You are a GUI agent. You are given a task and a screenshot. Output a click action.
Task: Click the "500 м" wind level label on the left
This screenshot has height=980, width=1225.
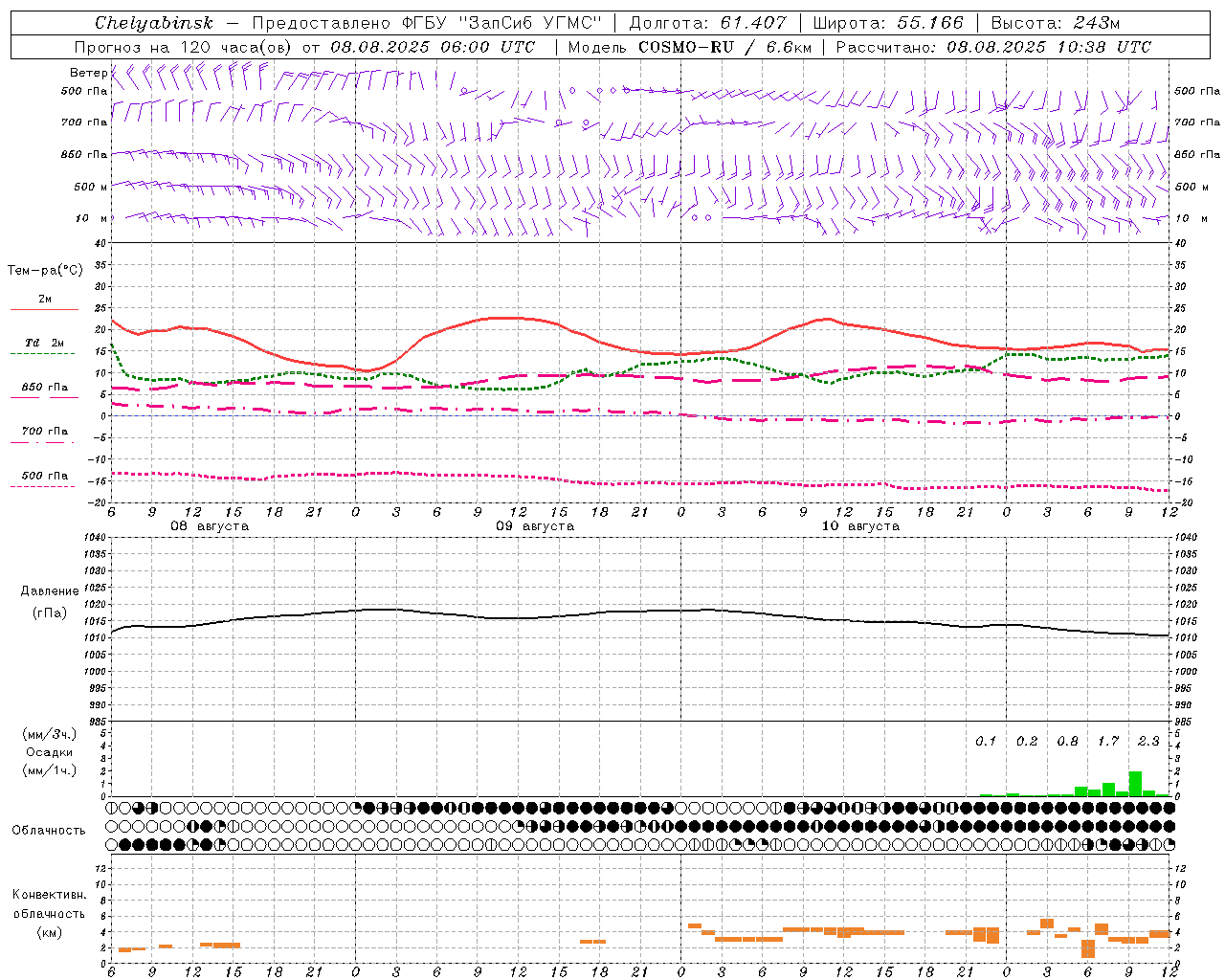coord(91,188)
